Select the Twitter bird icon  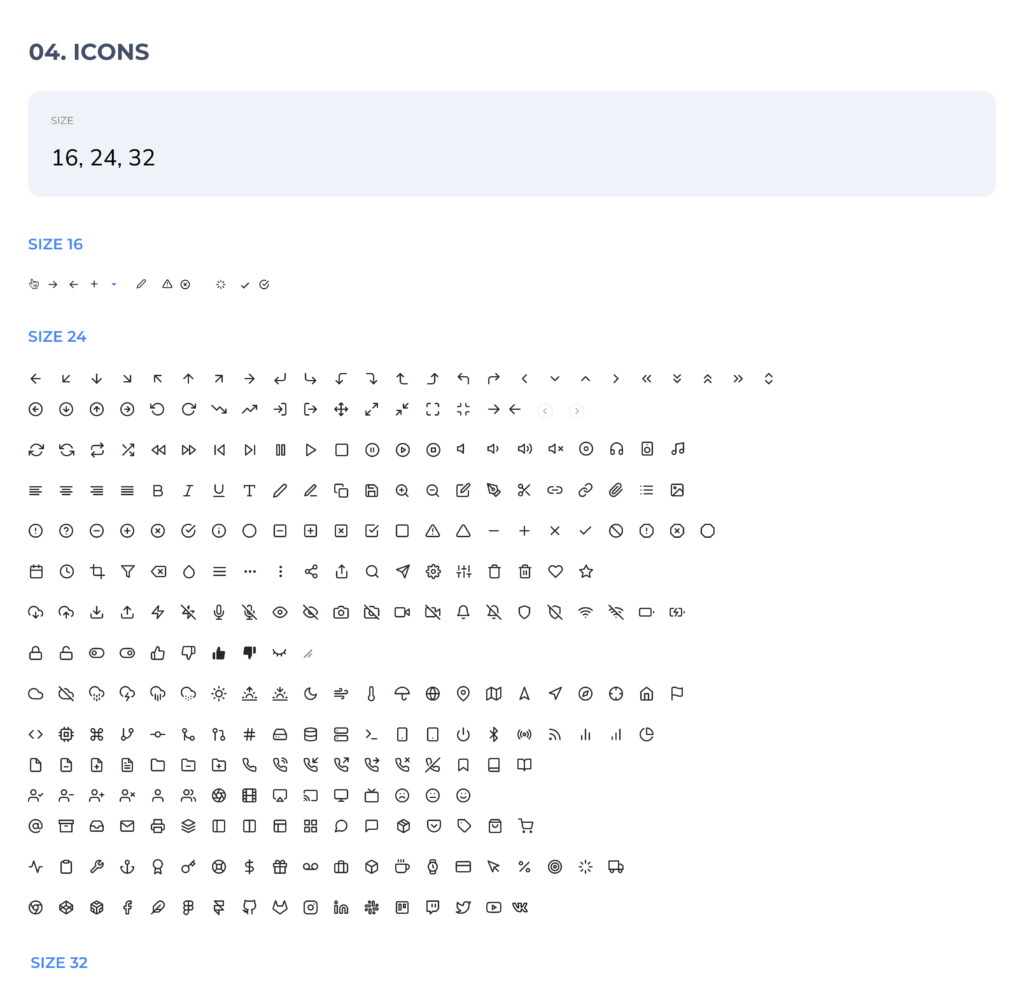[x=463, y=907]
